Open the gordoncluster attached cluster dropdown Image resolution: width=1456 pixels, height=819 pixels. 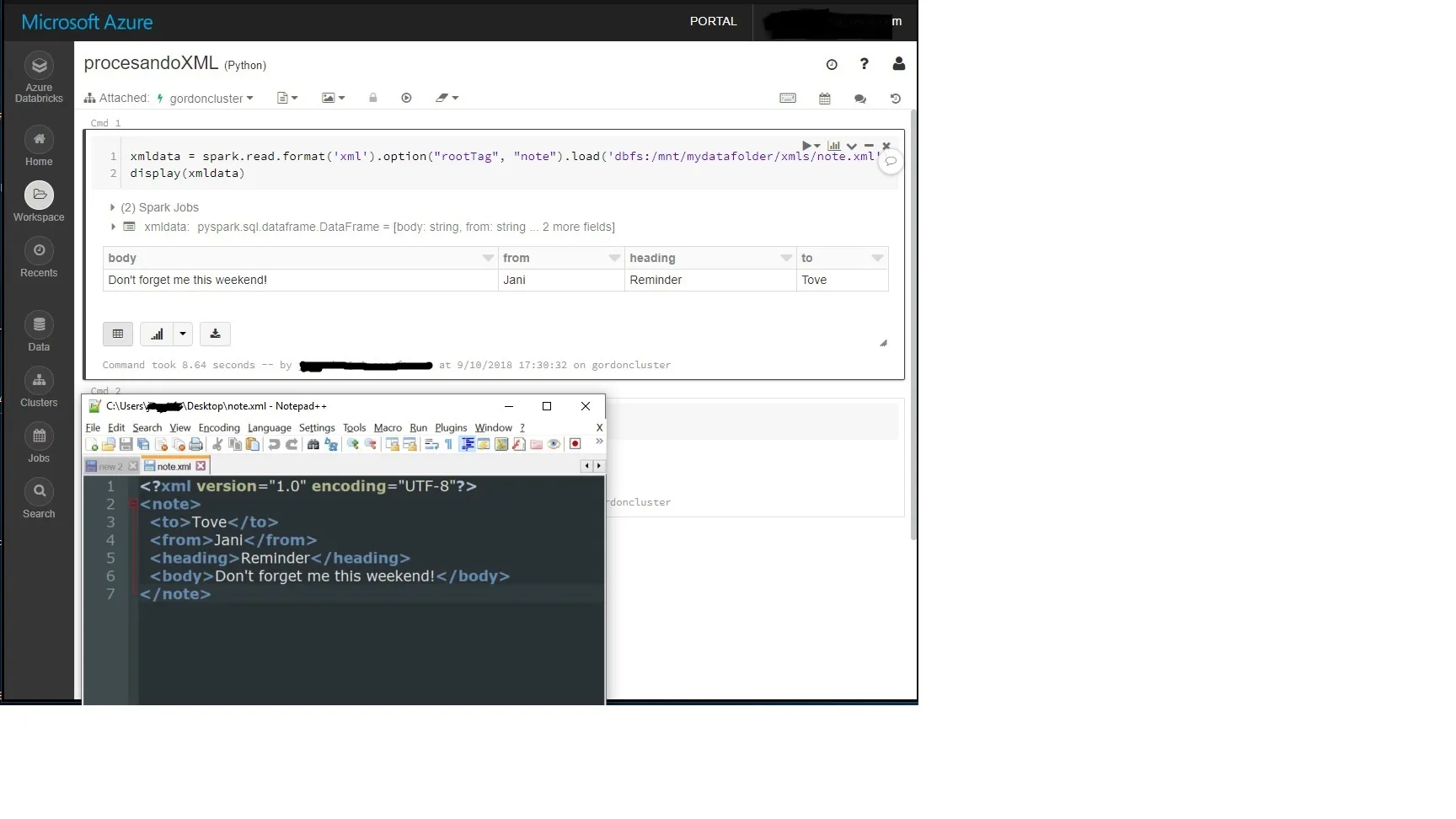point(211,99)
